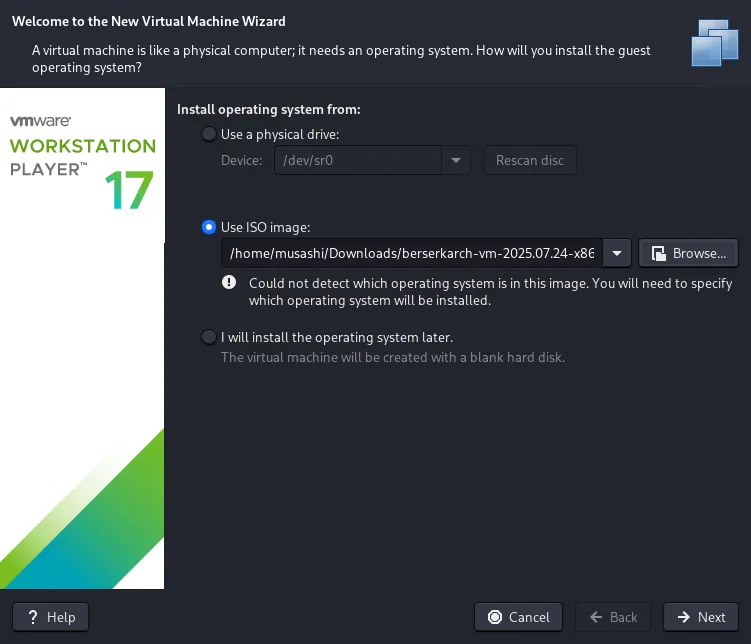The height and width of the screenshot is (644, 751).
Task: Click the virtual machine wizard icon
Action: [715, 43]
